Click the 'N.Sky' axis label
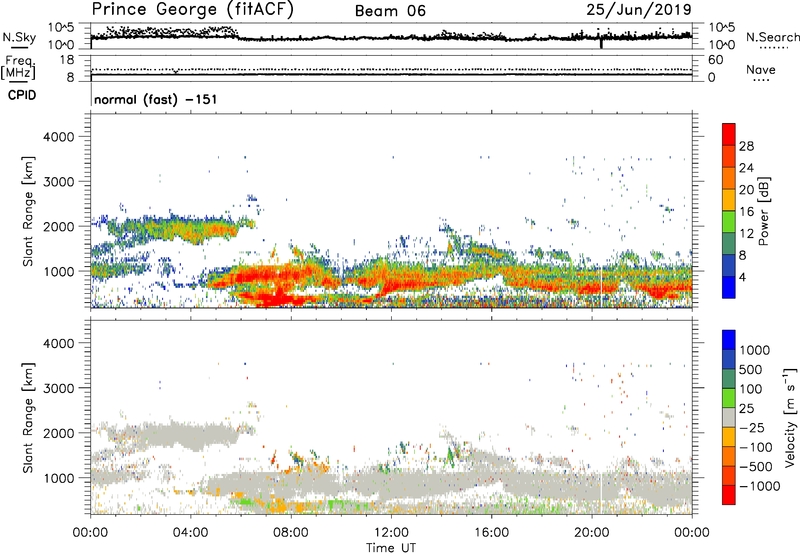800x554 pixels. coord(19,37)
